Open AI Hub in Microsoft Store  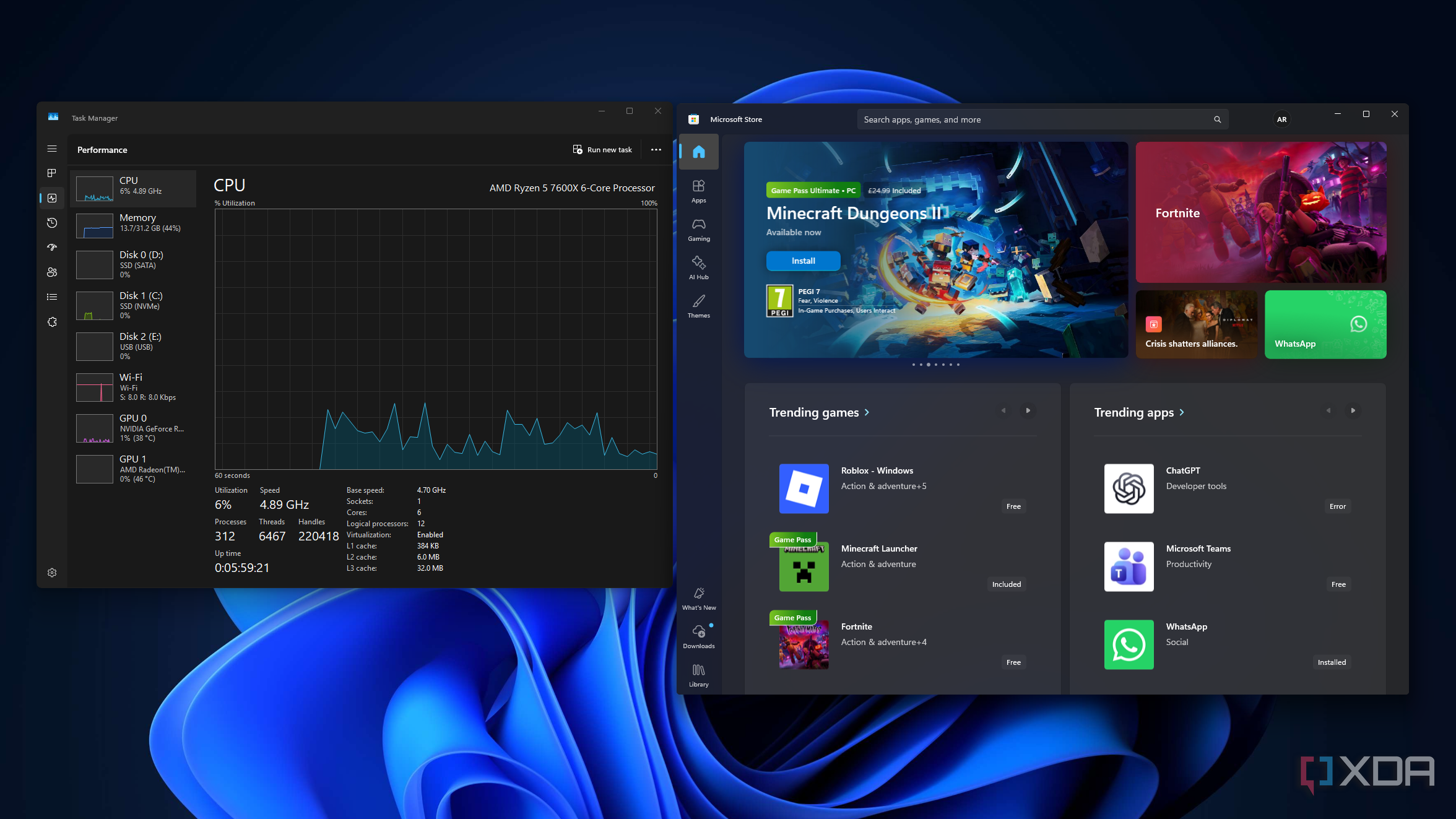(x=699, y=268)
